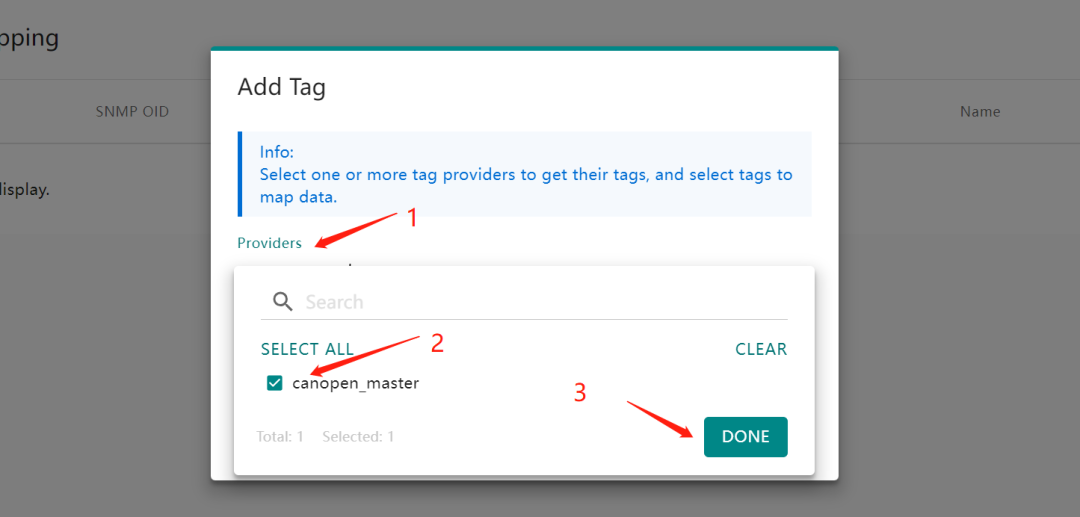The width and height of the screenshot is (1080, 517).
Task: Confirm selection with the DONE button
Action: point(745,437)
